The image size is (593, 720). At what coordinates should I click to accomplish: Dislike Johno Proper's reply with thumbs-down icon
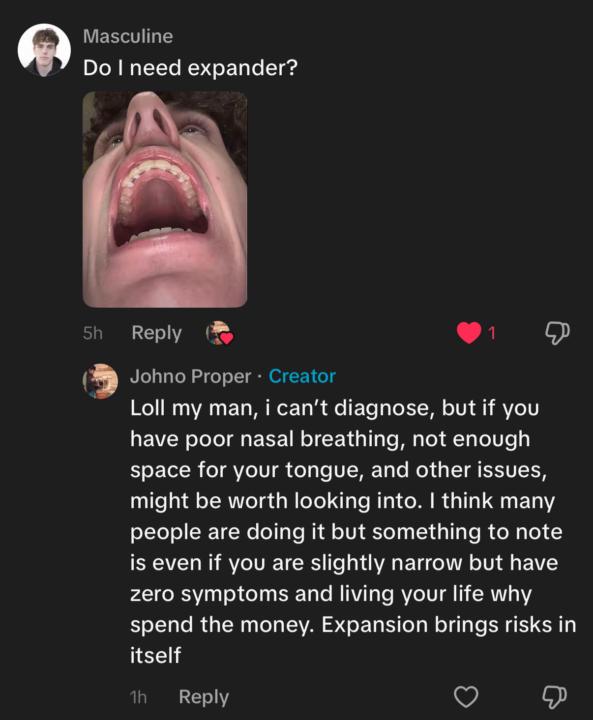(554, 698)
